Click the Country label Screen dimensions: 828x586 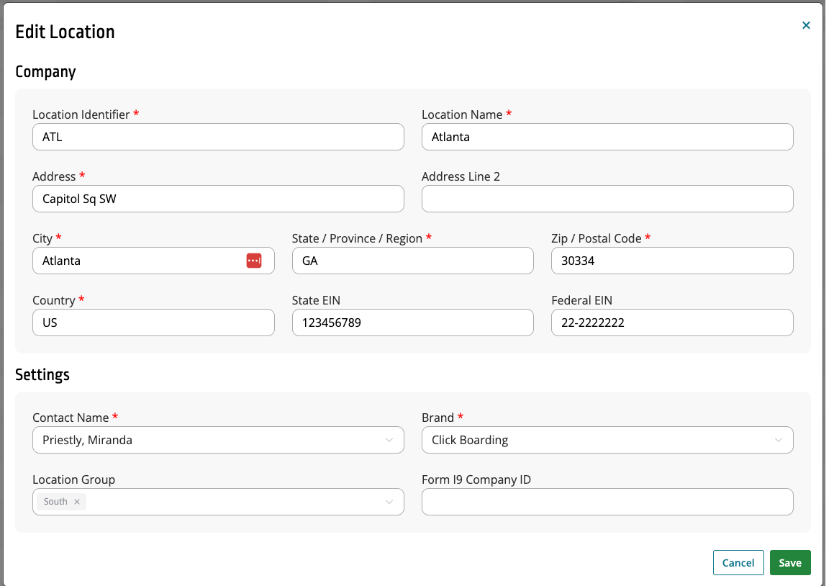pos(54,300)
